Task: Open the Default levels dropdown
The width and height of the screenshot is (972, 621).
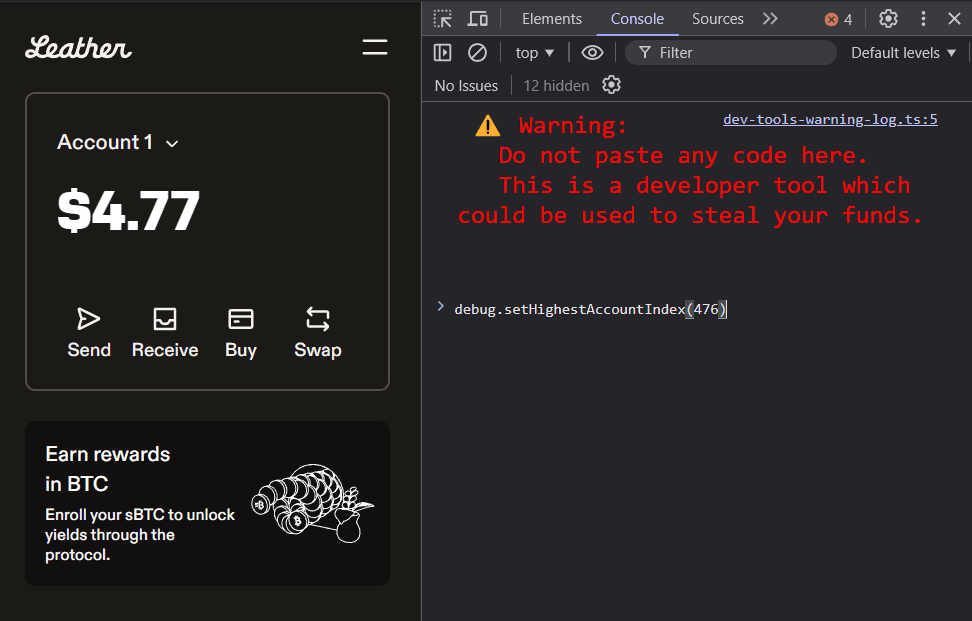Action: pos(904,53)
